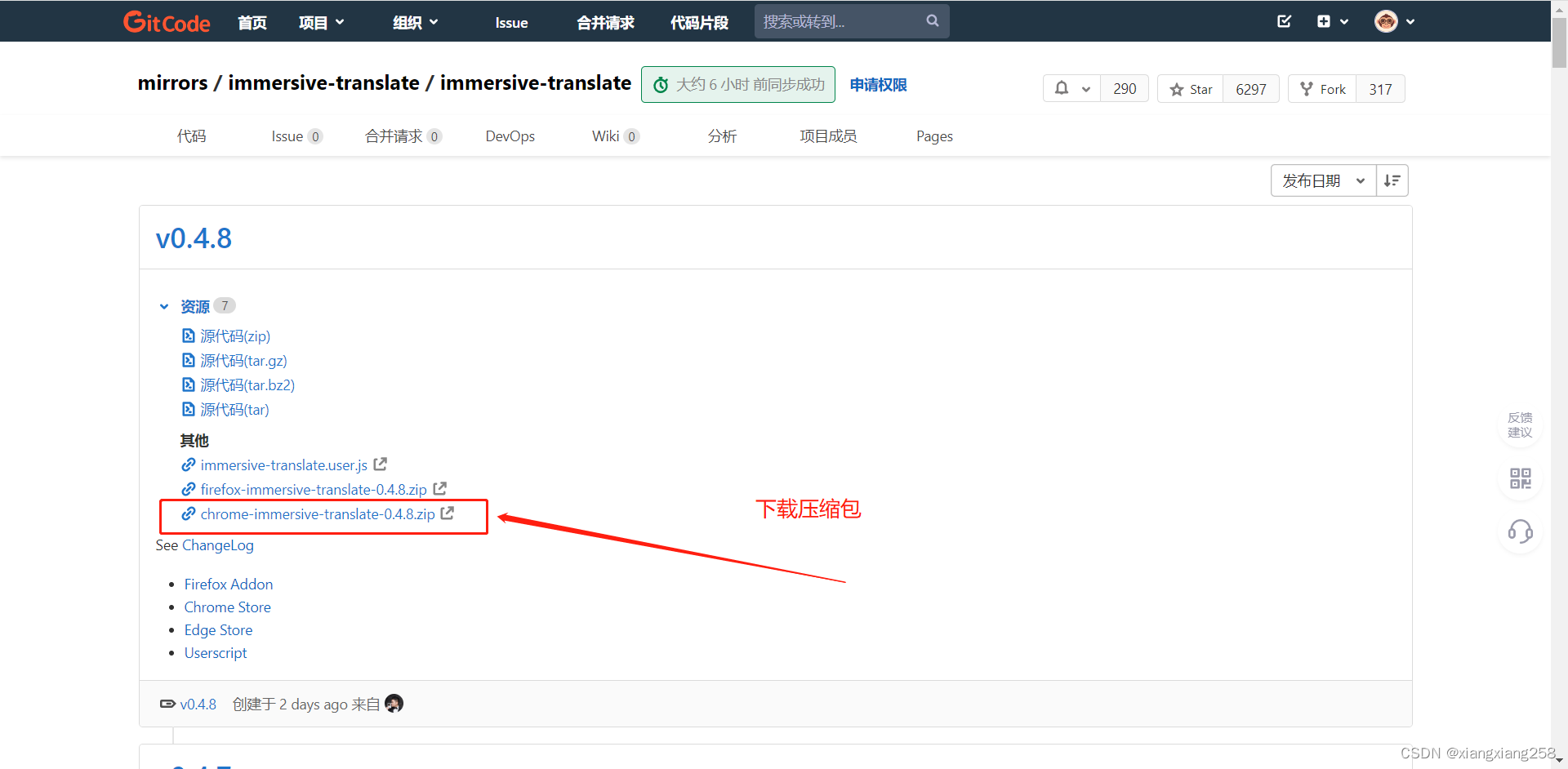The image size is (1568, 769).
Task: Go to 首页 in the navbar
Action: click(252, 22)
